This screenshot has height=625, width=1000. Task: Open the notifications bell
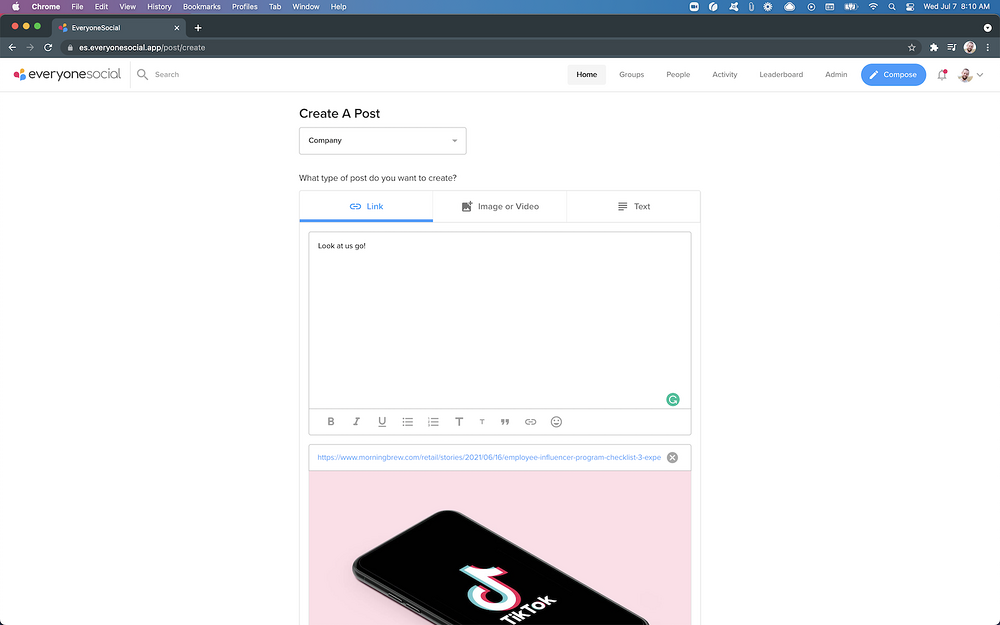(x=942, y=75)
